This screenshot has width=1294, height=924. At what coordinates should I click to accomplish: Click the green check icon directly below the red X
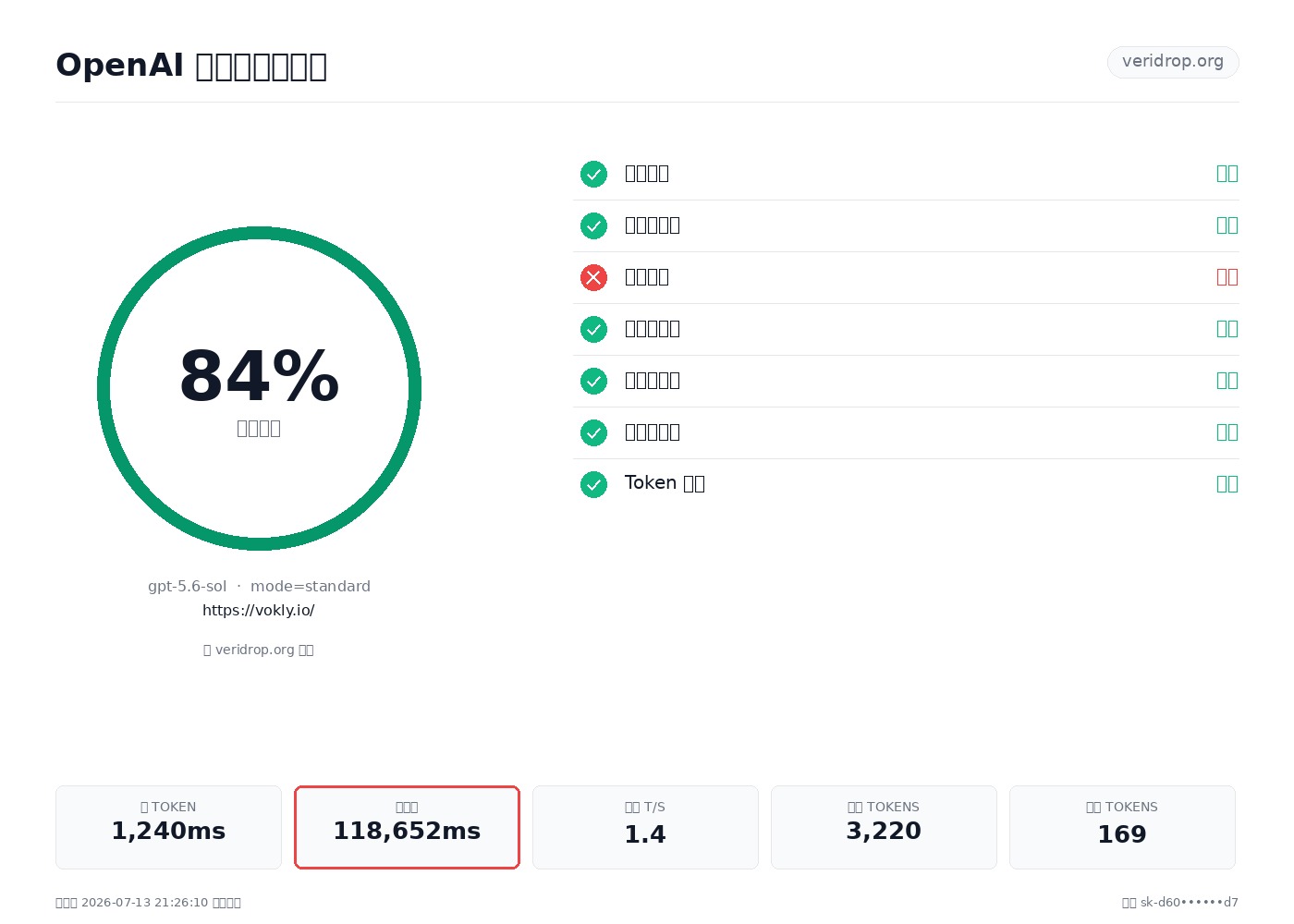pos(593,329)
